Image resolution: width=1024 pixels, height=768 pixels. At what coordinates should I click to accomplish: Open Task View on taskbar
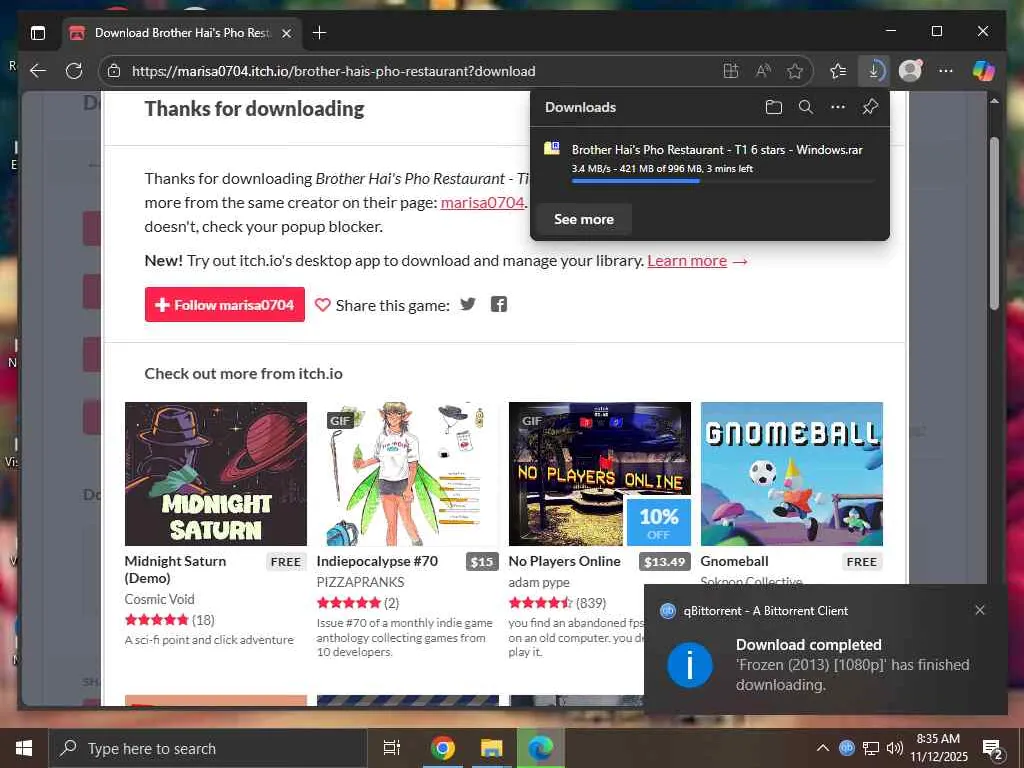point(392,748)
